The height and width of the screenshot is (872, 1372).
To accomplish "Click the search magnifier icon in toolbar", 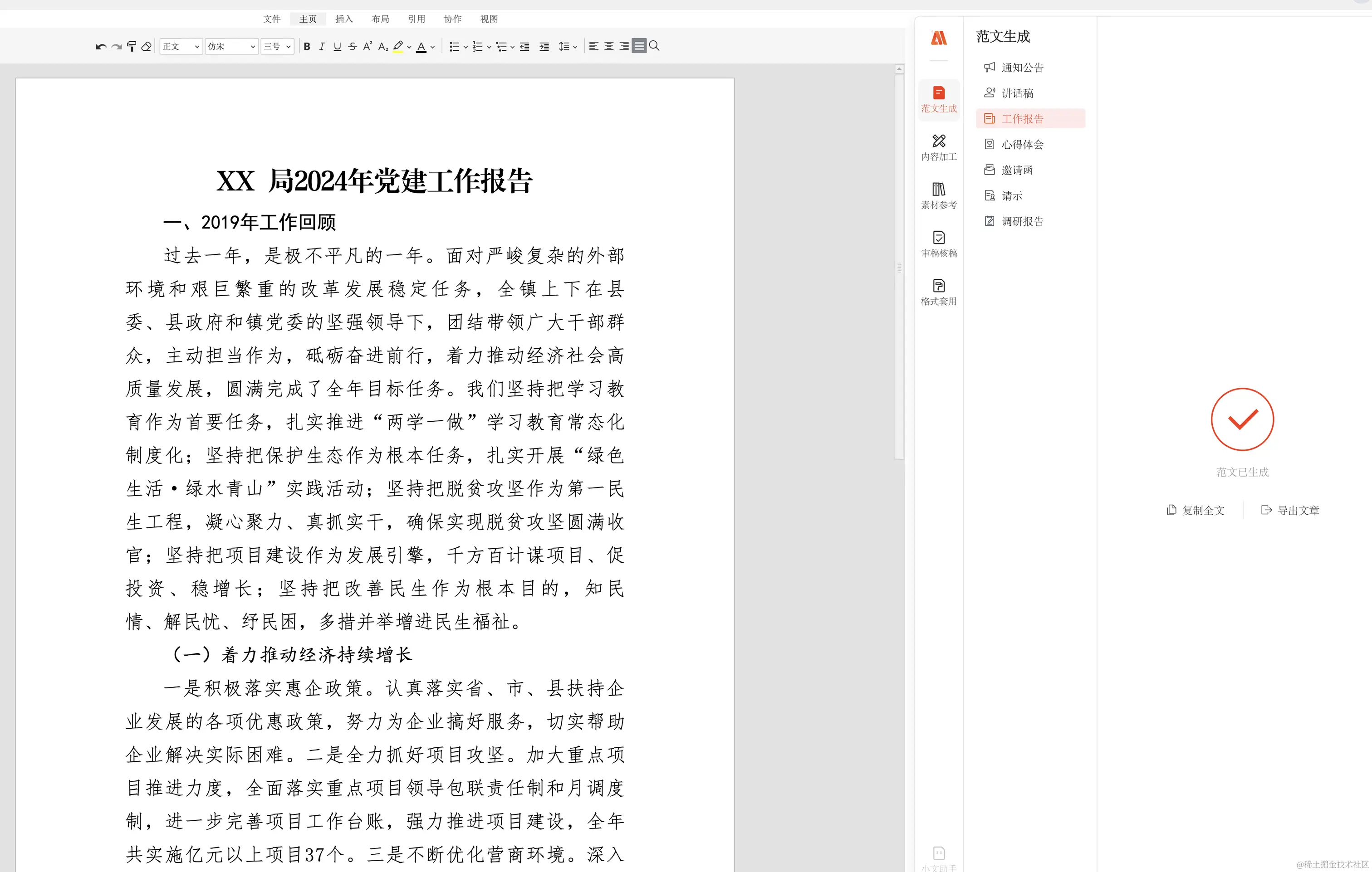I will pos(654,46).
